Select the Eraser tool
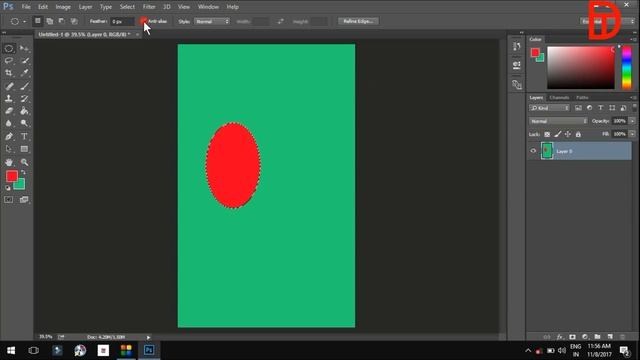Viewport: 640px width, 360px height. click(9, 111)
